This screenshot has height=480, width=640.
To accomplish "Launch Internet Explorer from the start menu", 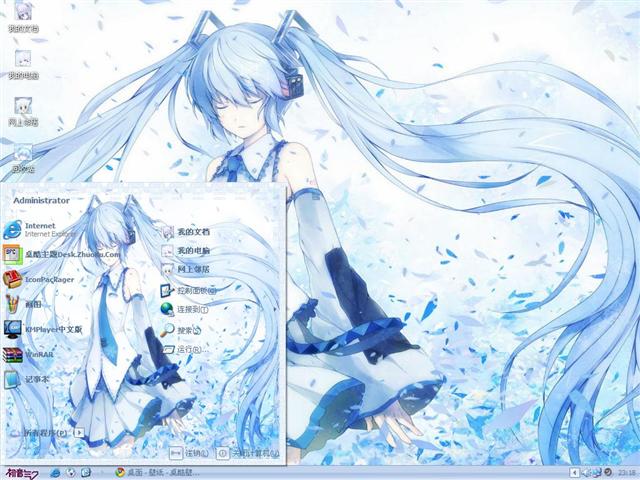I will coord(40,229).
